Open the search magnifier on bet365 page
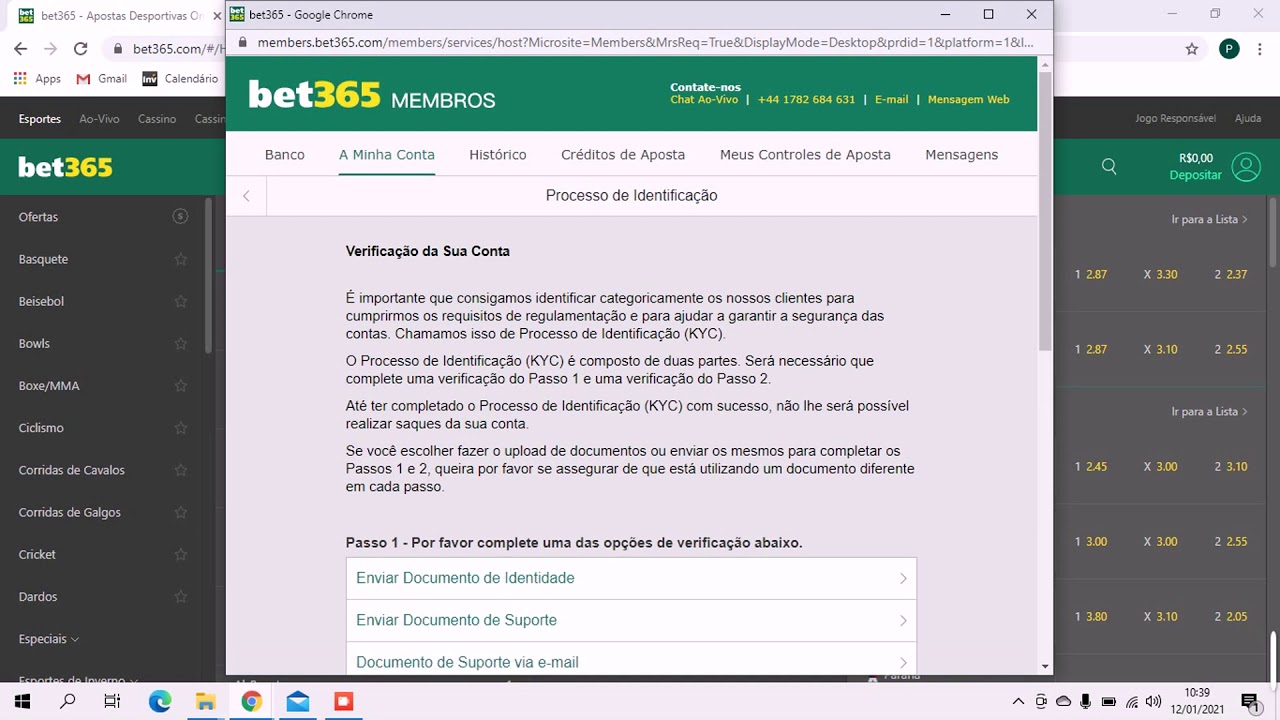The height and width of the screenshot is (720, 1280). point(1109,166)
